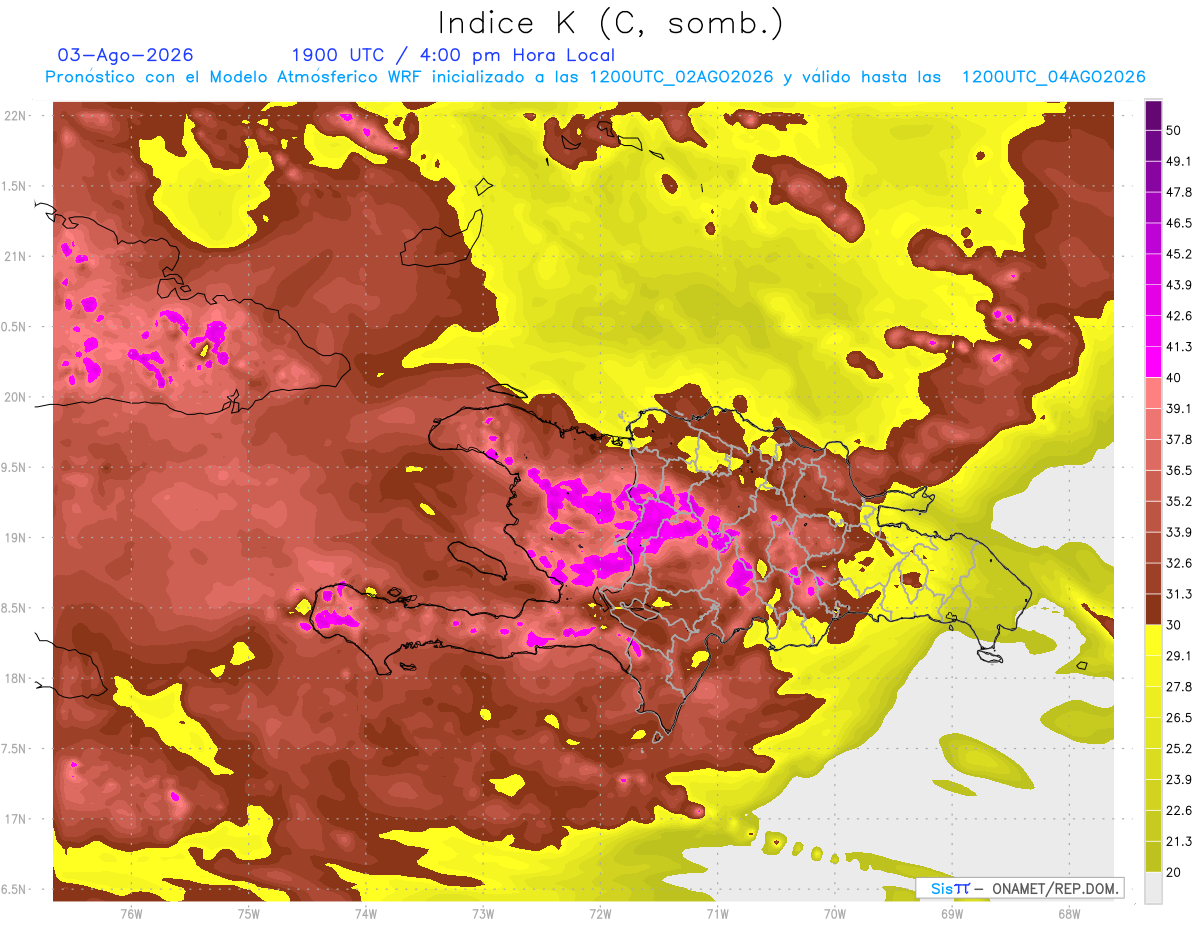Click the "41.3" colorbar label

pyautogui.click(x=1179, y=347)
